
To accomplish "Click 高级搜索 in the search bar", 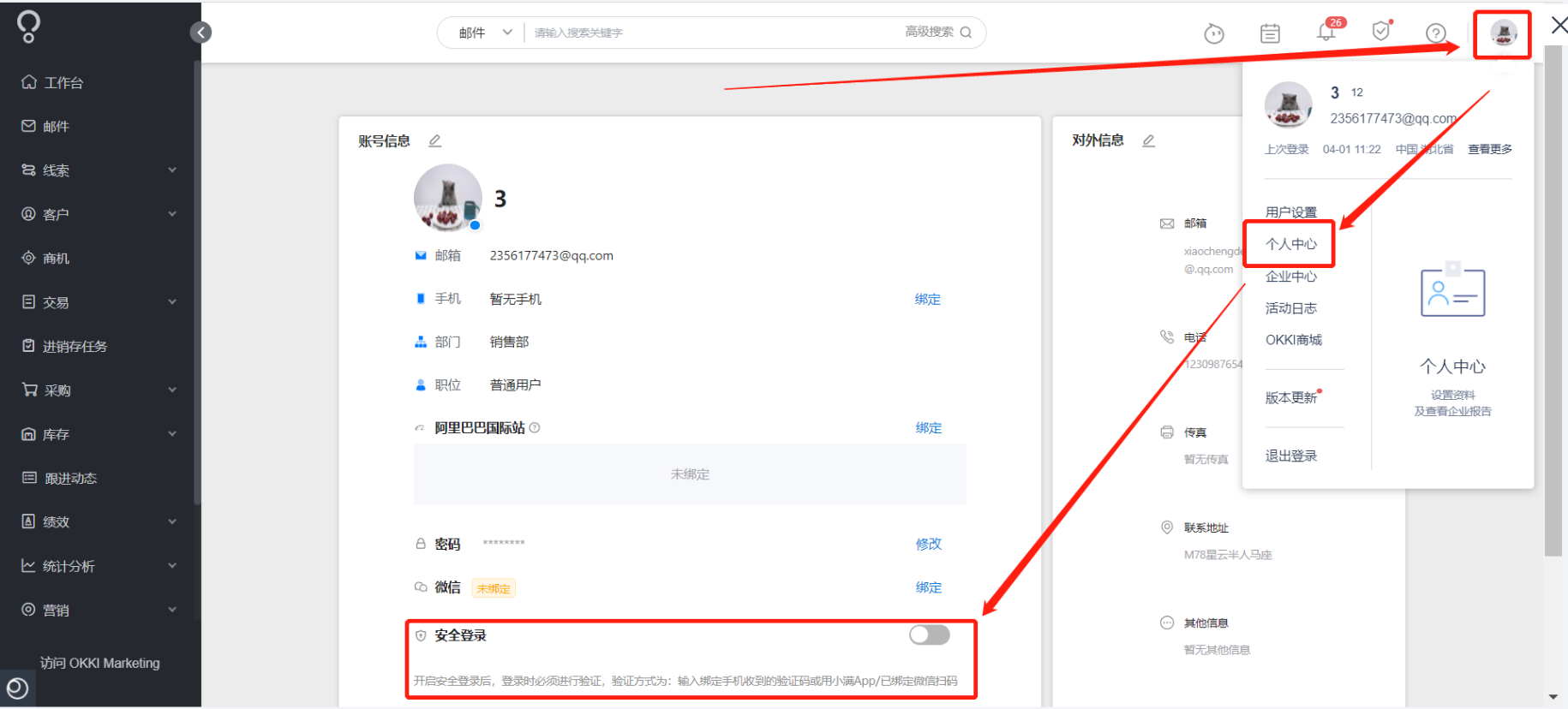I will (929, 32).
